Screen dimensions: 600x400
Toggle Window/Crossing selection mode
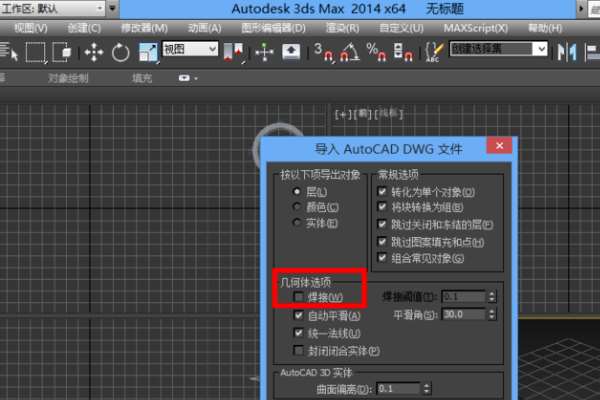coord(62,52)
